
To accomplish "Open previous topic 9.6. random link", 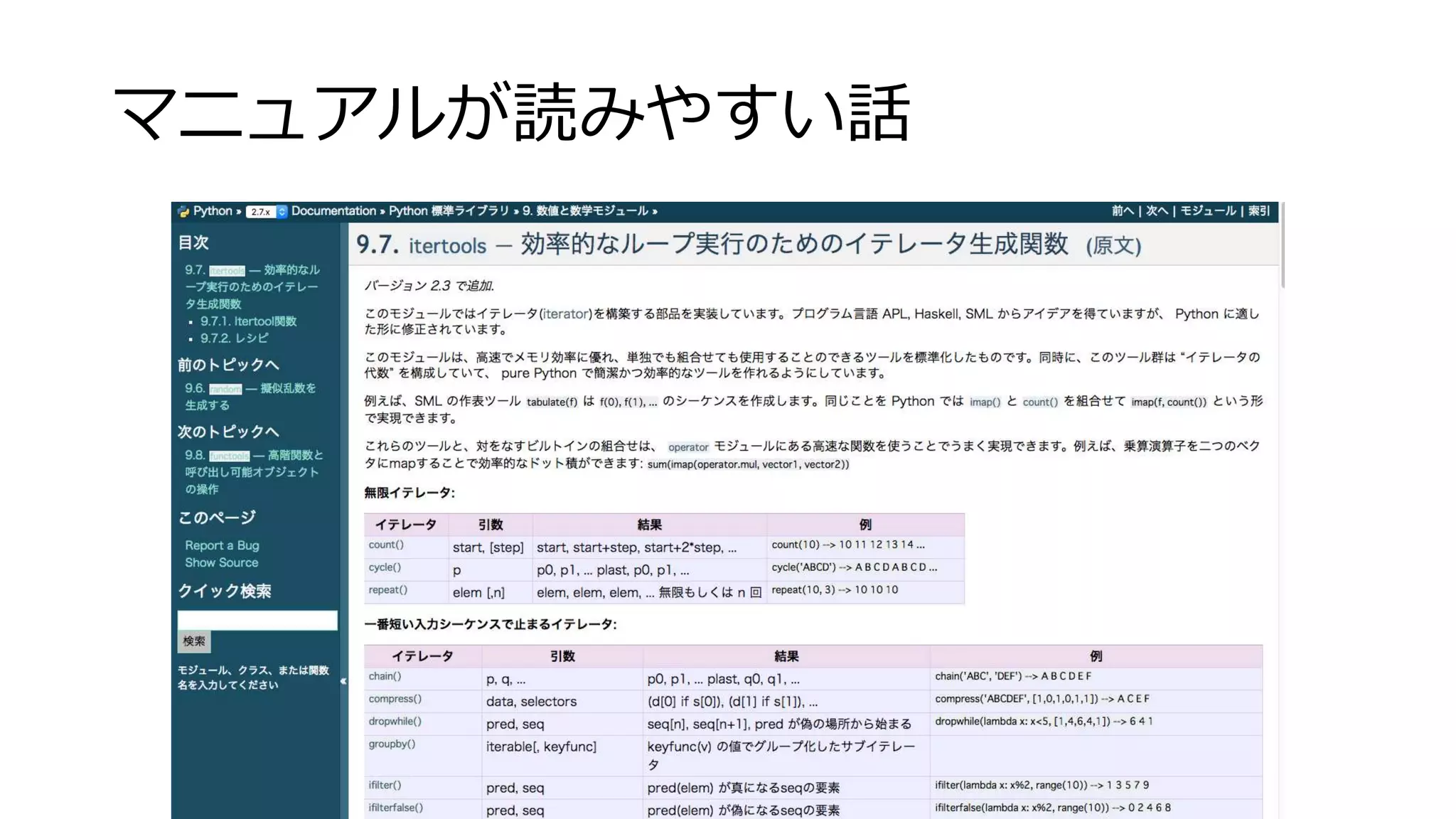I will click(x=250, y=397).
